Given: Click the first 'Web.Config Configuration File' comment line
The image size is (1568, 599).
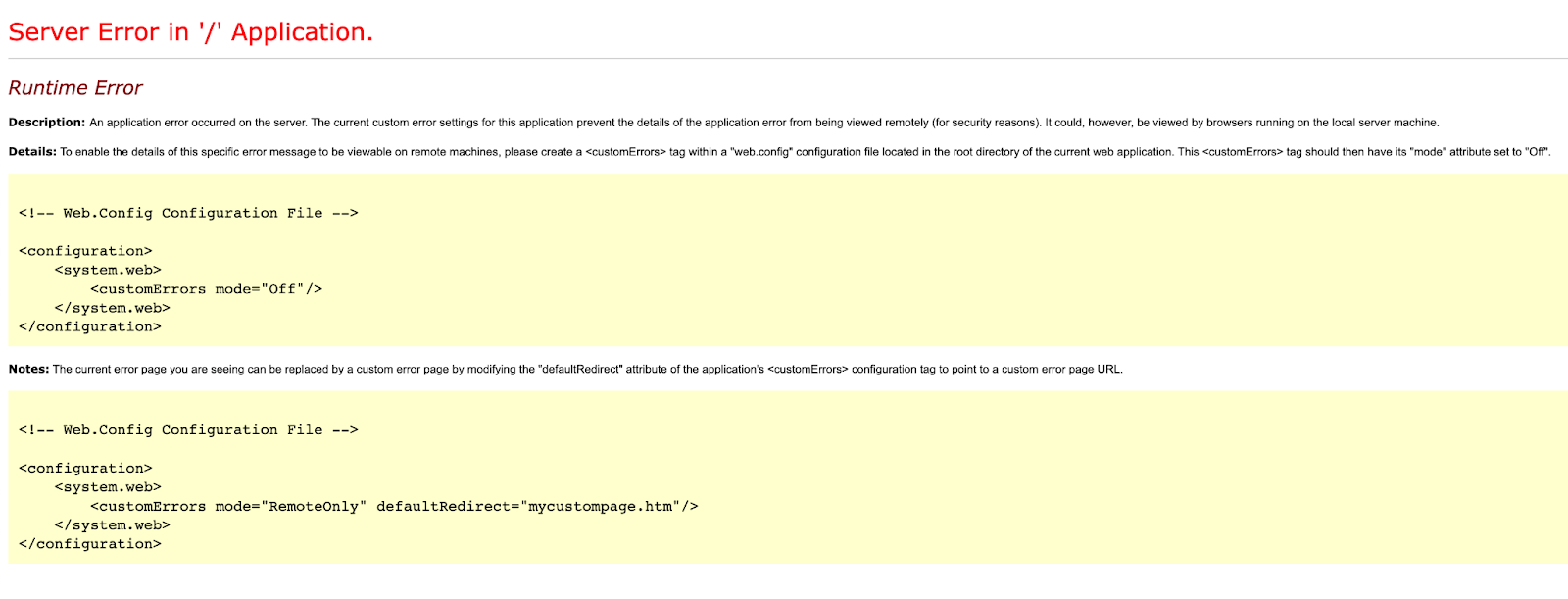Looking at the screenshot, I should point(188,213).
